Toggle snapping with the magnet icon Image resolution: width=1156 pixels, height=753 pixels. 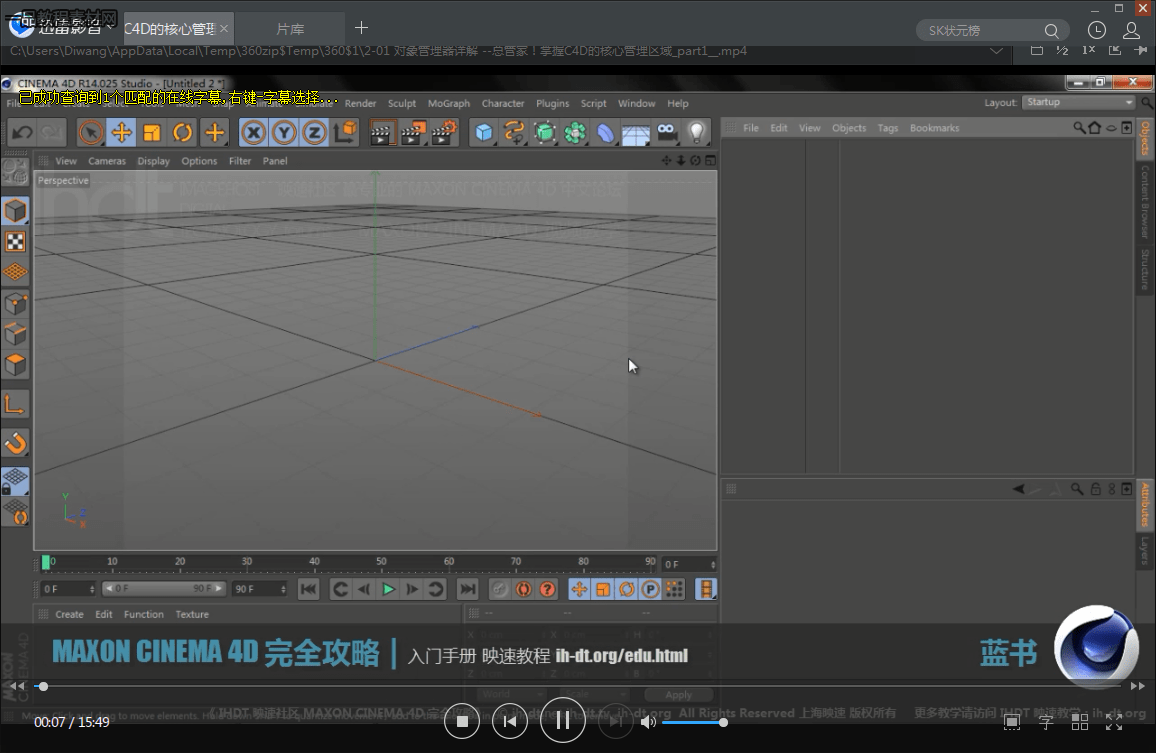(x=15, y=443)
